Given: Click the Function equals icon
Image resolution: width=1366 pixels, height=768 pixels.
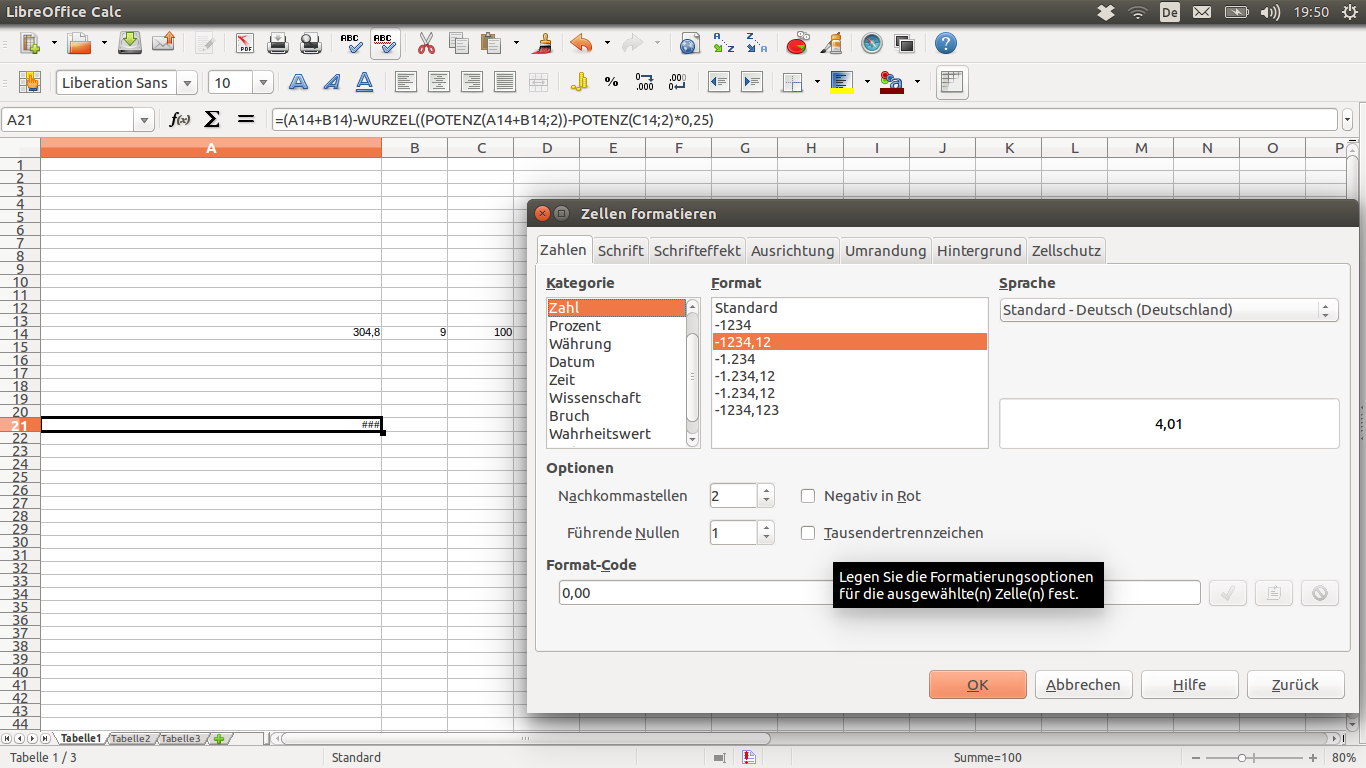Looking at the screenshot, I should click(x=245, y=120).
